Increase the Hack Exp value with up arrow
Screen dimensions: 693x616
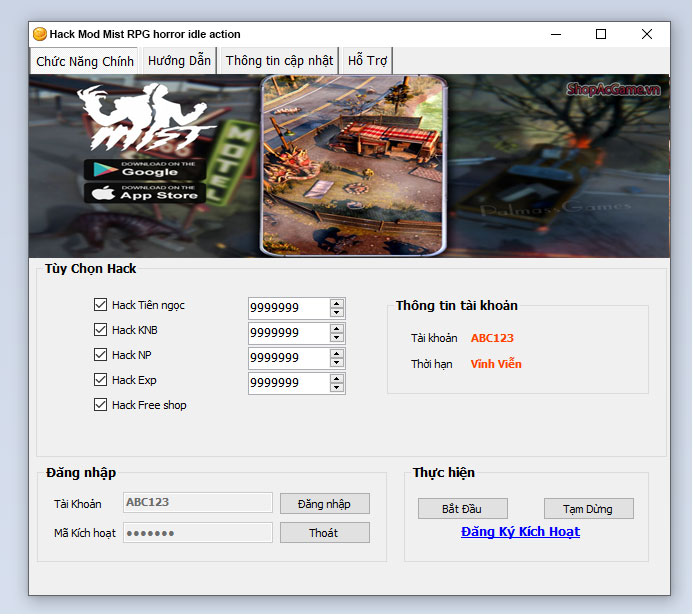click(x=337, y=379)
